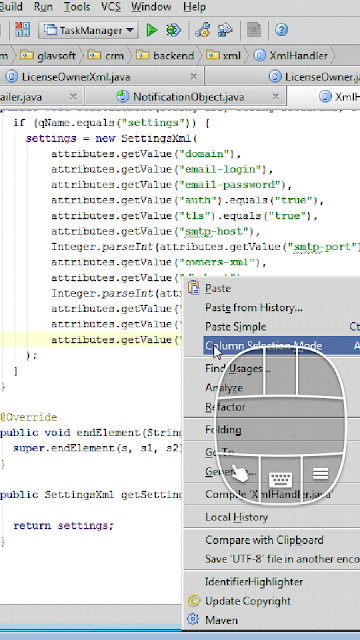This screenshot has height=640, width=360.
Task: Tap the hand pointer icon on overlay
Action: click(x=240, y=473)
